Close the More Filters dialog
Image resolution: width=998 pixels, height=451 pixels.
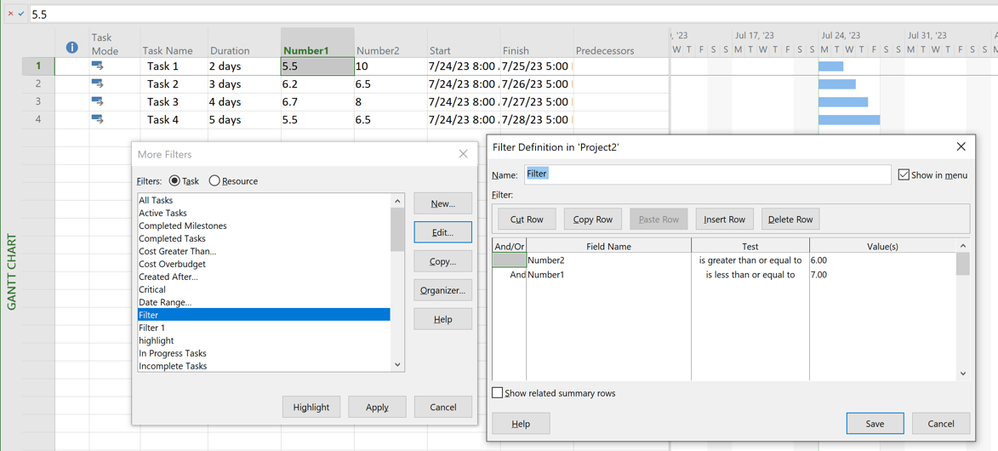click(x=463, y=154)
